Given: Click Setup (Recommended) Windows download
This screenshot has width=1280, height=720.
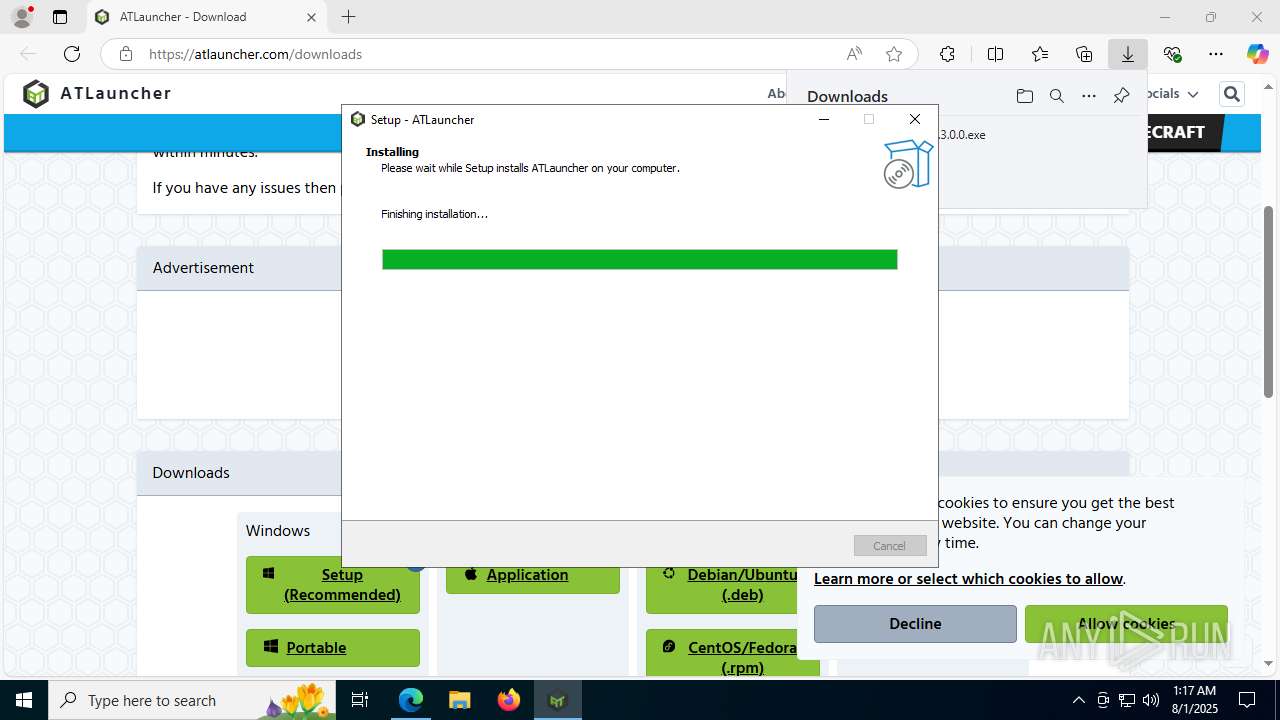Looking at the screenshot, I should [333, 585].
